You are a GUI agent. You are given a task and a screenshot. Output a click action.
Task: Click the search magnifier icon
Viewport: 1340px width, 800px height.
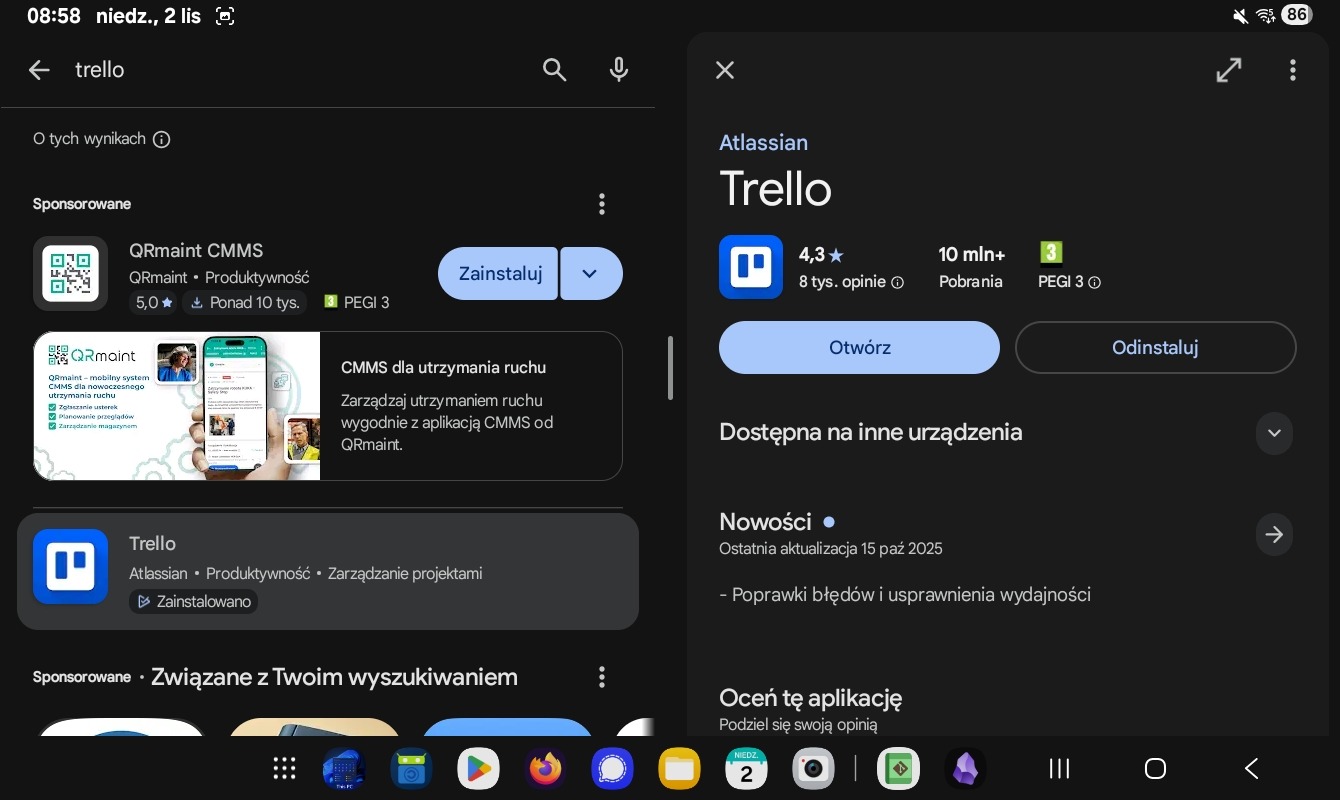click(x=554, y=70)
